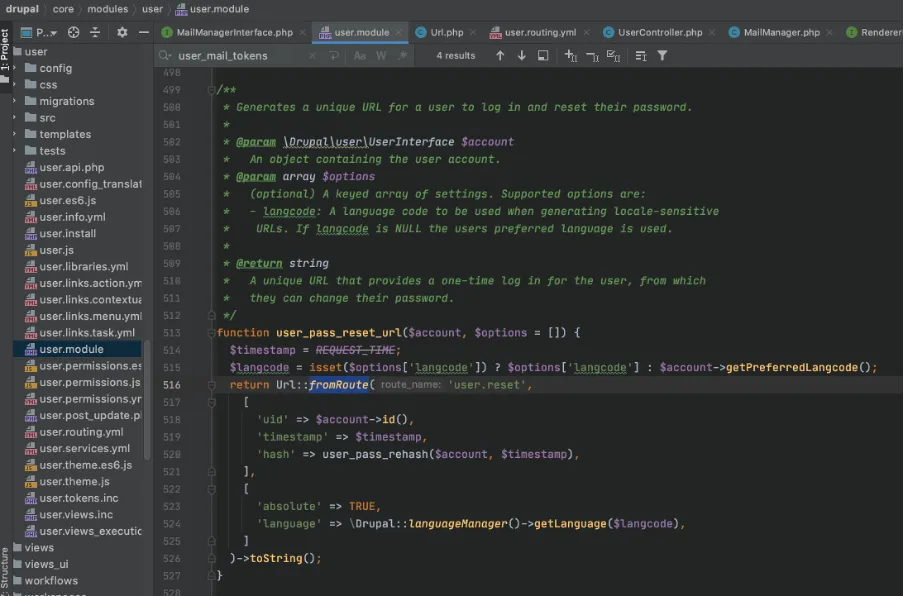
Task: Close the Url.php tab
Action: pyautogui.click(x=473, y=33)
